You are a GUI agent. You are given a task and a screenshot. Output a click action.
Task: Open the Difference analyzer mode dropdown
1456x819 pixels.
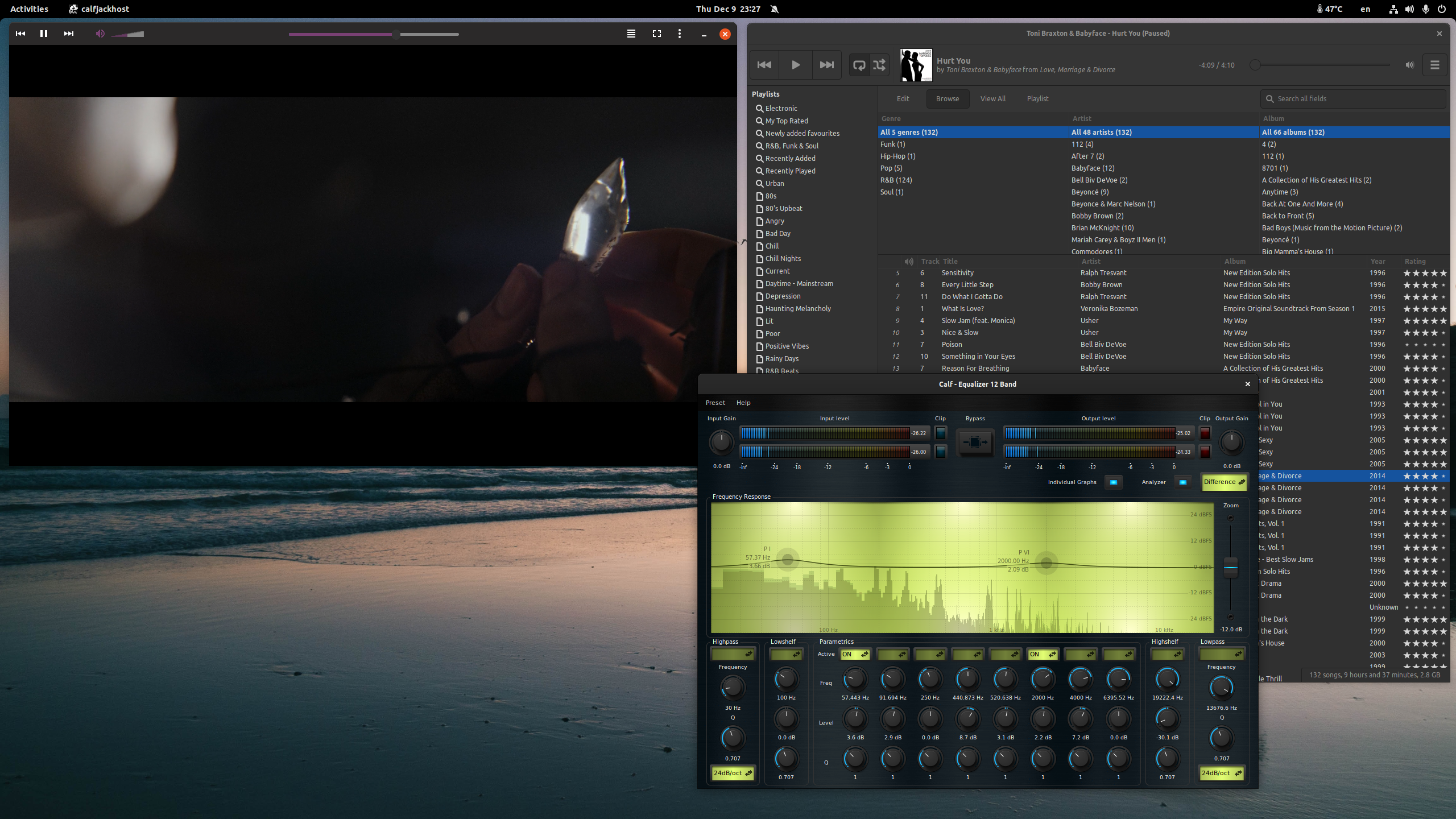click(x=1225, y=482)
